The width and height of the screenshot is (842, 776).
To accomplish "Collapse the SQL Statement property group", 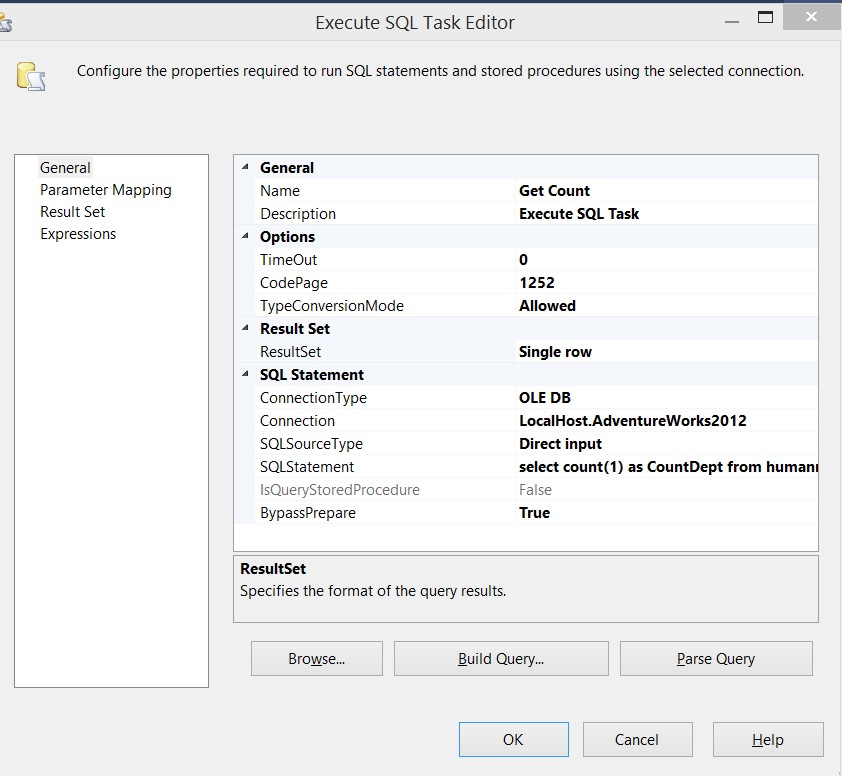I will [245, 374].
